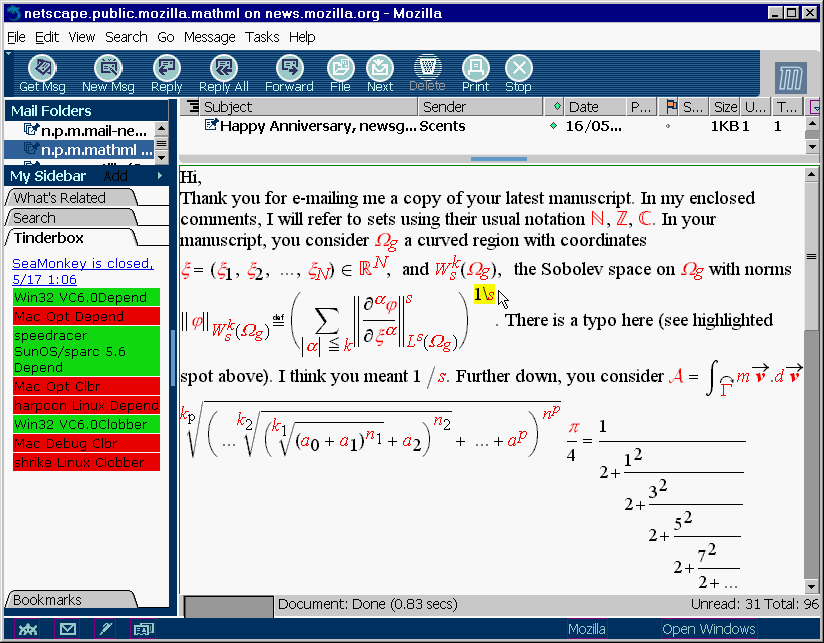Toggle the flag dot on the Happy Anniversary row
Screen dimensions: 824x643
668,126
